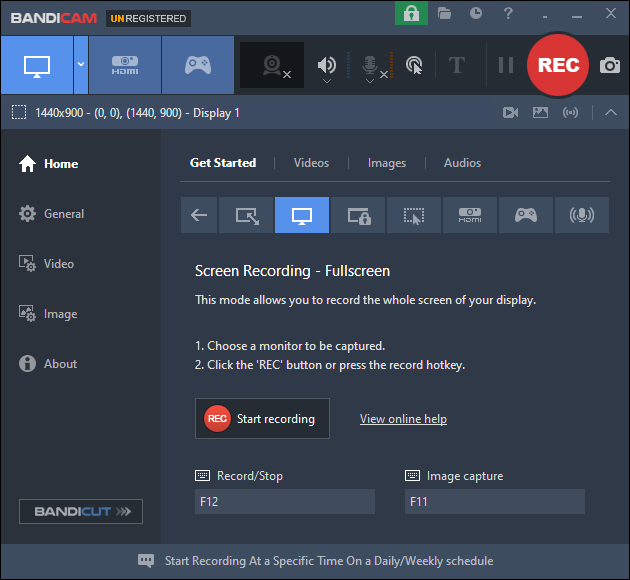Click the video camera status icon
Image resolution: width=630 pixels, height=580 pixels.
click(511, 112)
